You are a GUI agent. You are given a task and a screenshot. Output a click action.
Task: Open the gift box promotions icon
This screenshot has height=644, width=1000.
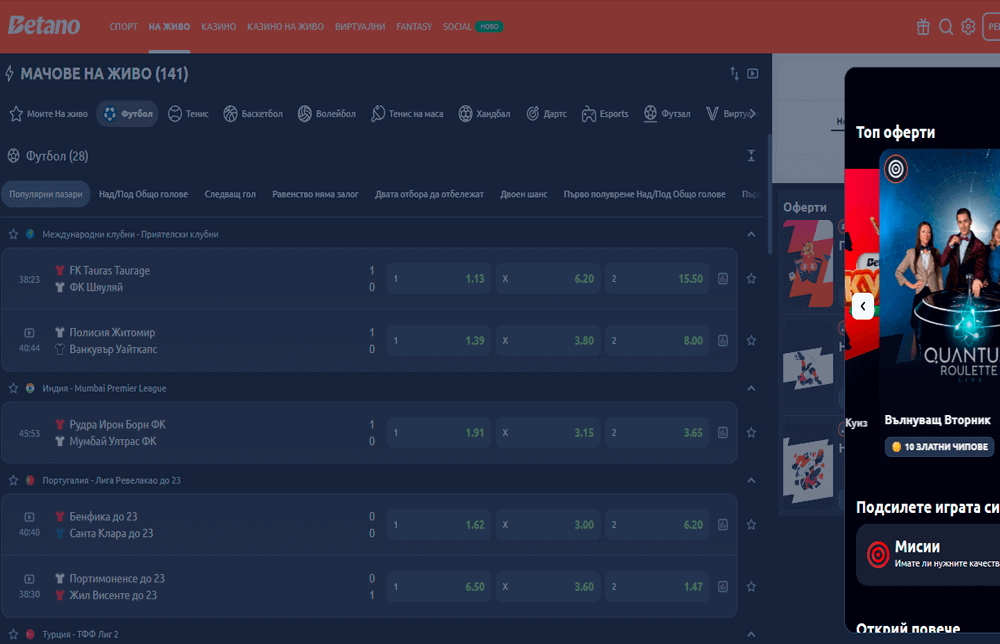point(923,27)
